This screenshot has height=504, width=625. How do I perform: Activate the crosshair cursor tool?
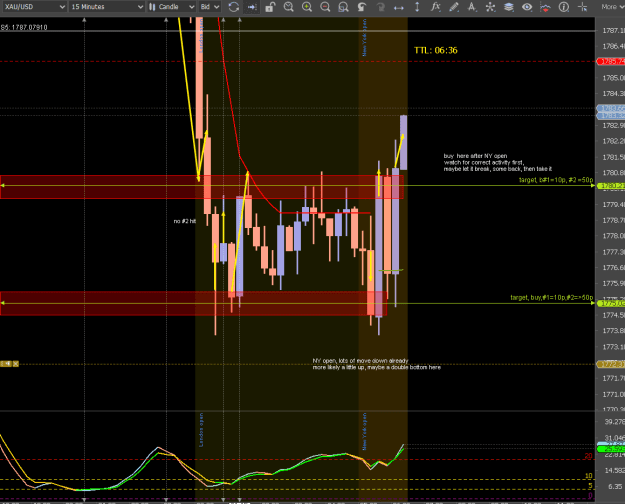pos(582,7)
